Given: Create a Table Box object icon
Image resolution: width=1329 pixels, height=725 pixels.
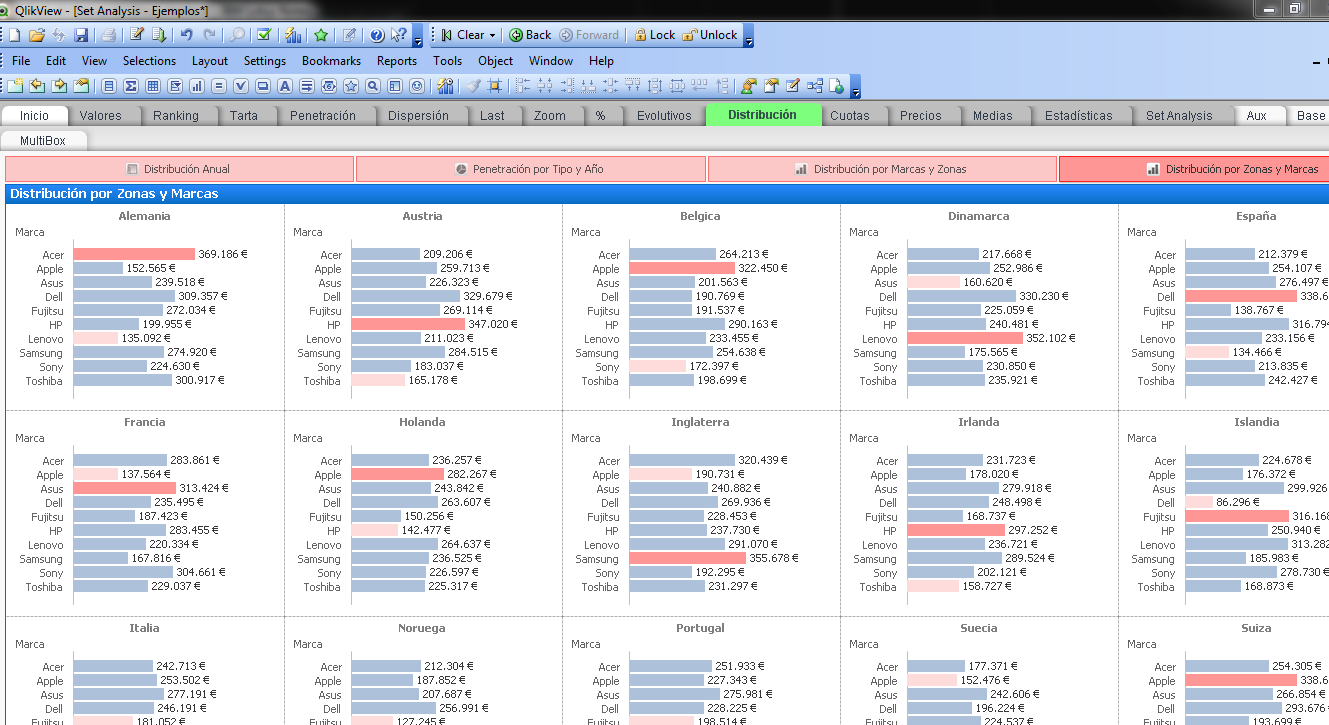Looking at the screenshot, I should click(153, 86).
